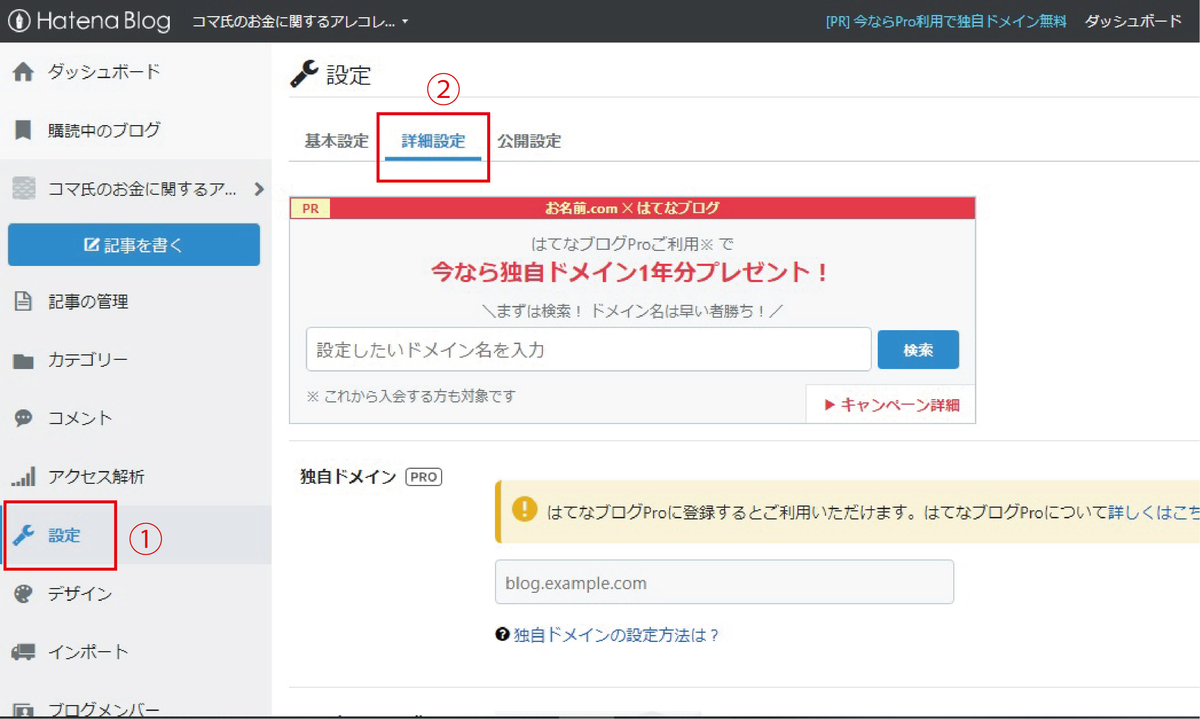Open キャンペーン詳細 link

pos(891,405)
